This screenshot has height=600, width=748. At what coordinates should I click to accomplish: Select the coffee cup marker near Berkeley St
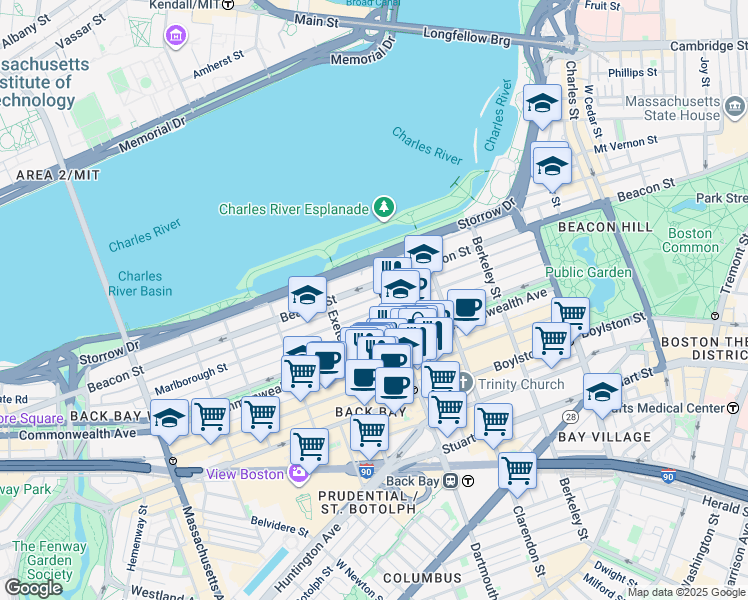[467, 311]
